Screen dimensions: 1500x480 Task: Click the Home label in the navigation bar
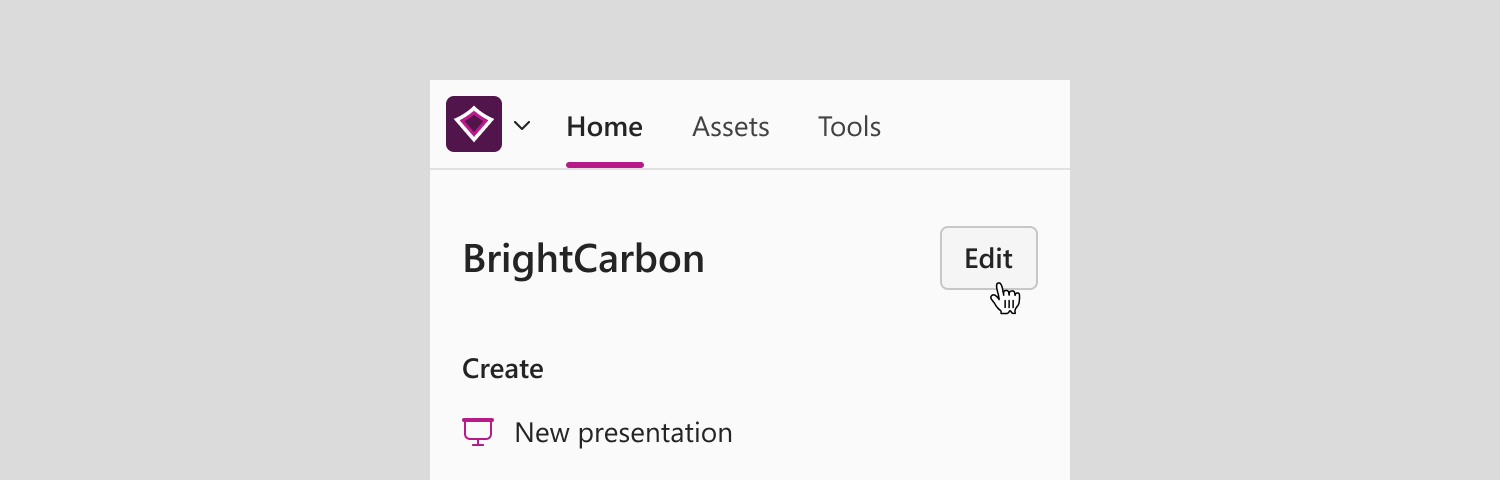[604, 127]
